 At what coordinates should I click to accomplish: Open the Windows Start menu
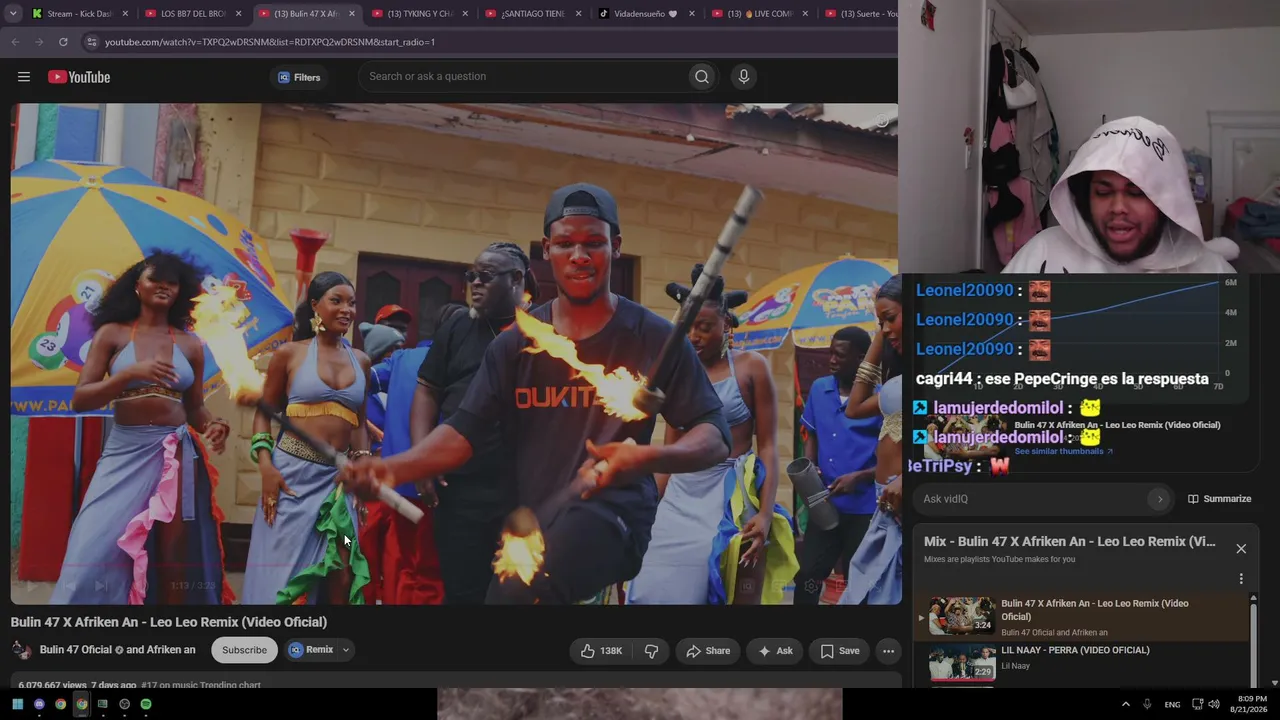tap(17, 704)
